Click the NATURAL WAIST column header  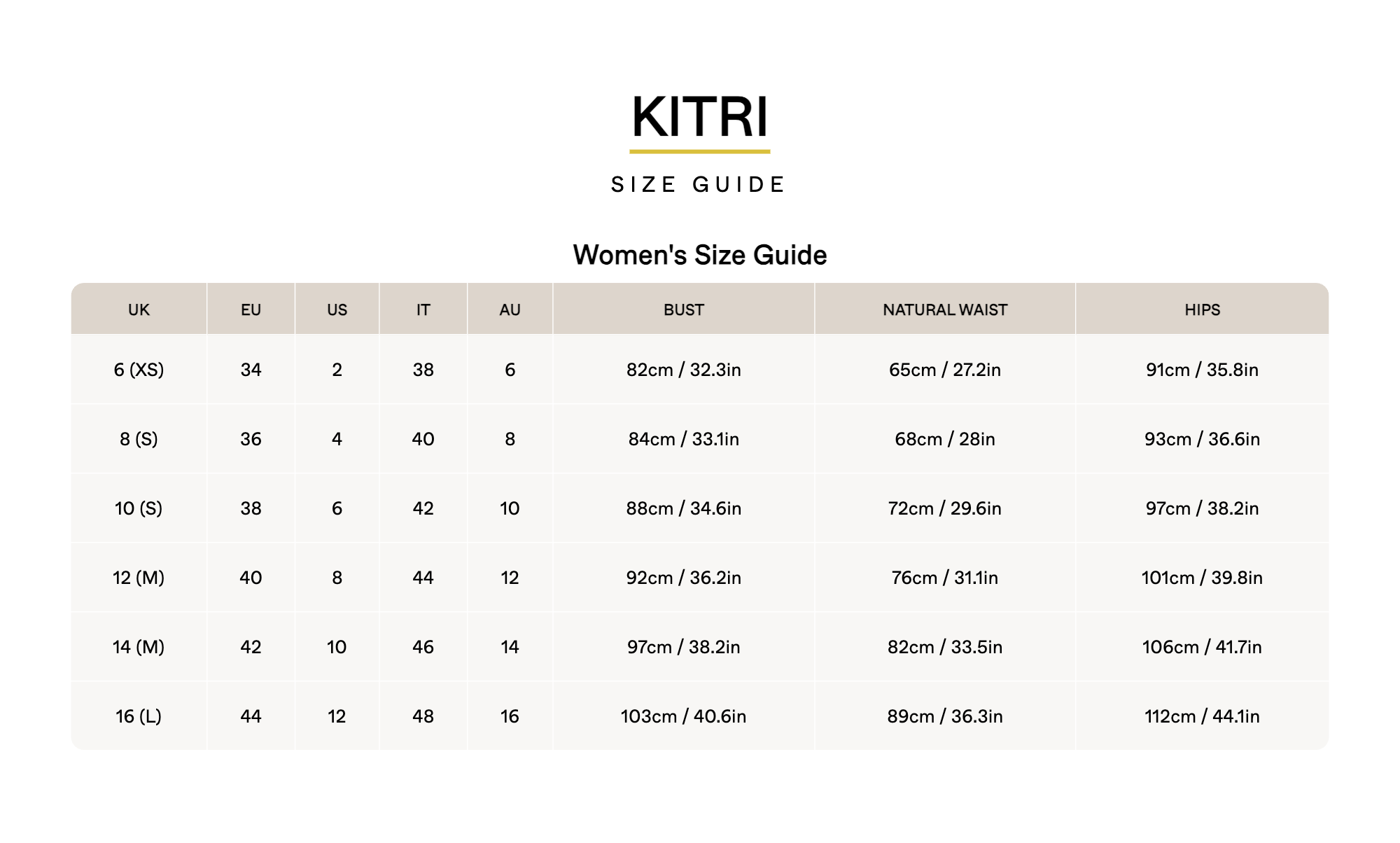pos(944,309)
